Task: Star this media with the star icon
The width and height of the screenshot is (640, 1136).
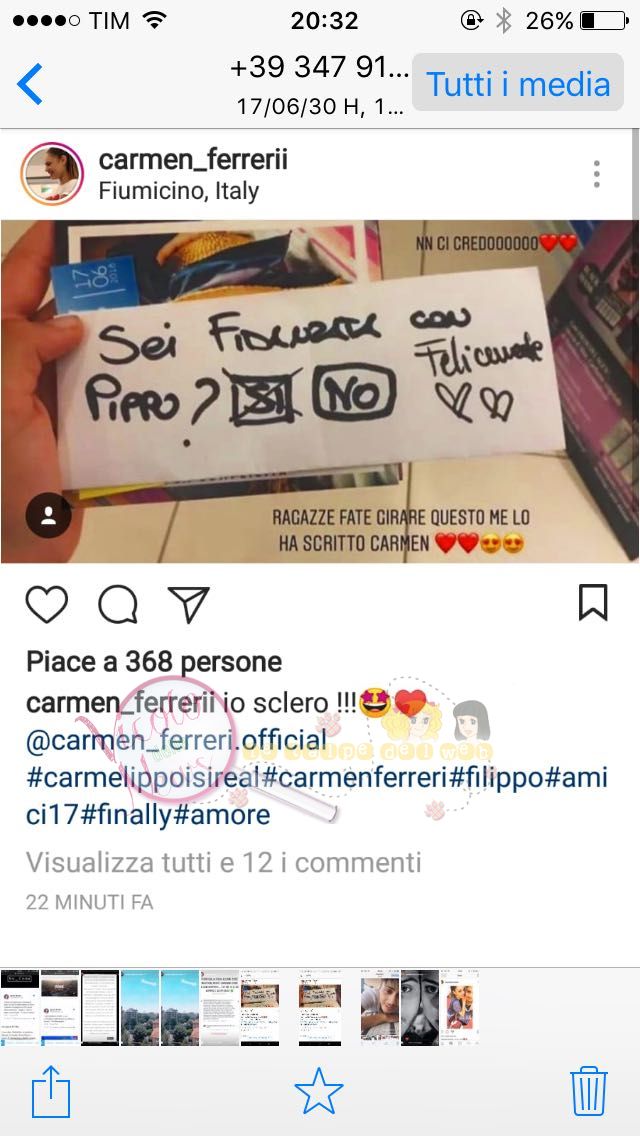Action: tap(319, 1091)
